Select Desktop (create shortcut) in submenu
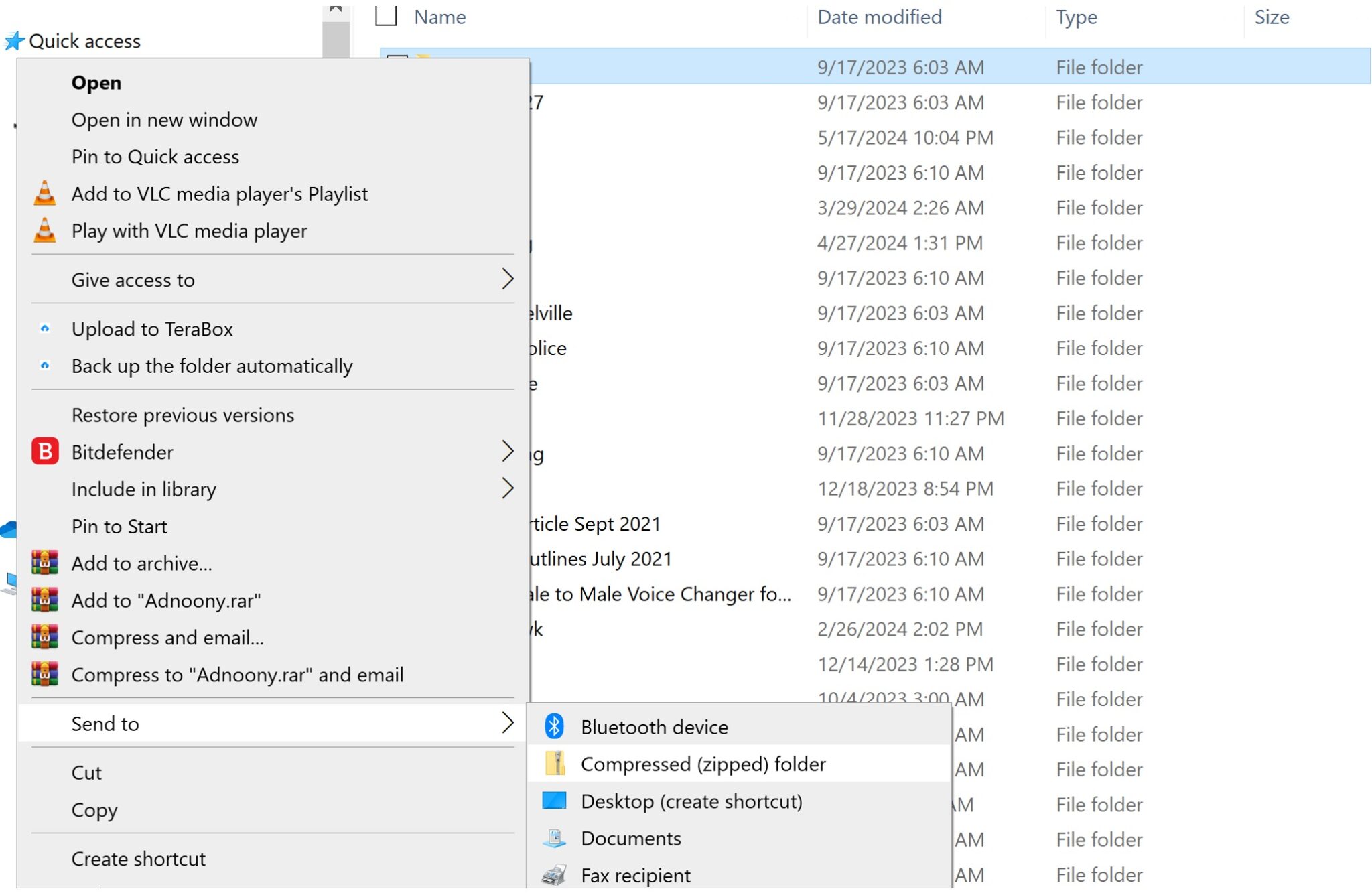This screenshot has height=893, width=1372. pyautogui.click(x=691, y=801)
